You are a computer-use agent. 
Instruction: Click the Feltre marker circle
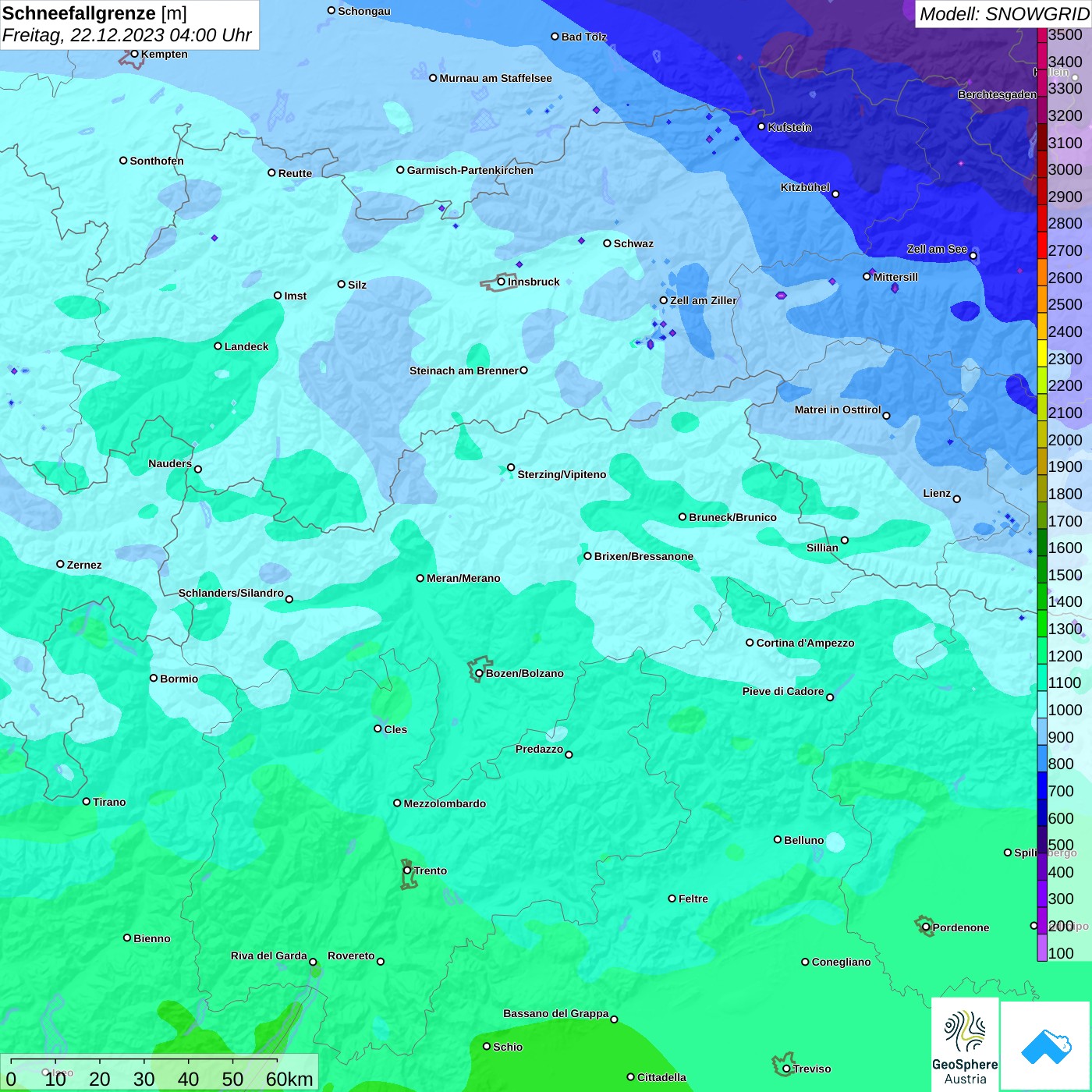point(672,899)
